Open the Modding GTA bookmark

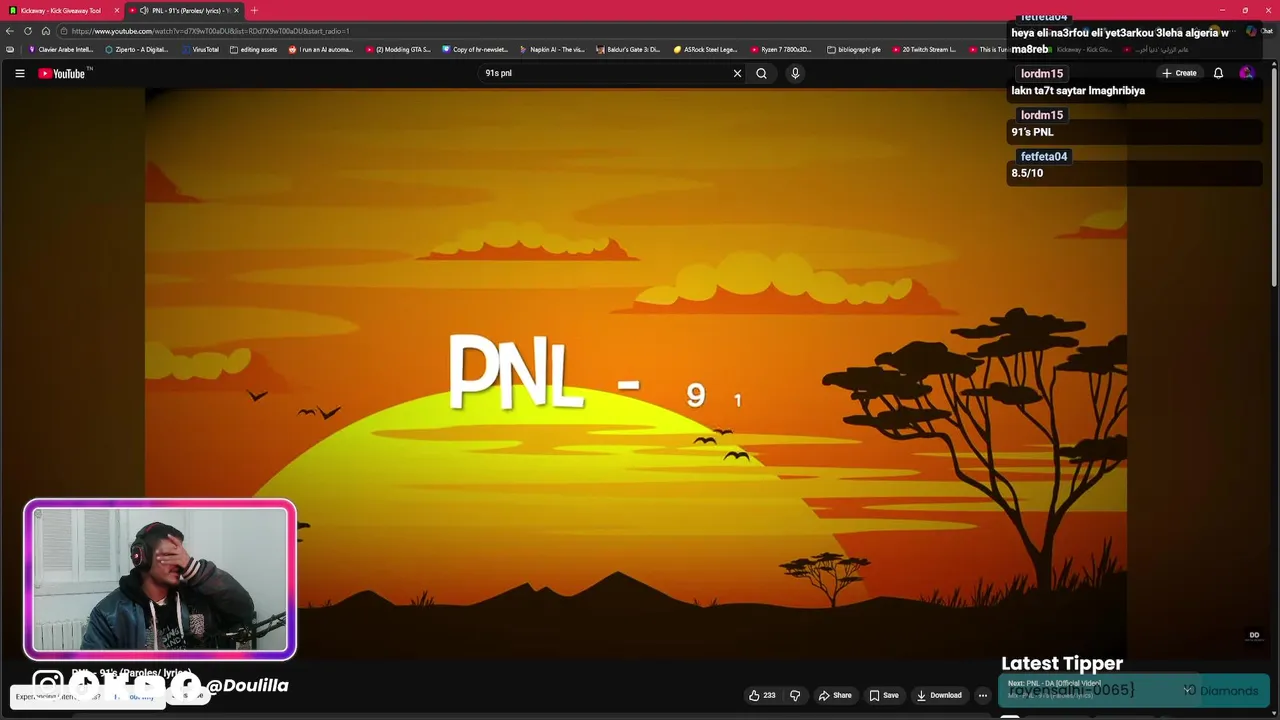pyautogui.click(x=398, y=49)
